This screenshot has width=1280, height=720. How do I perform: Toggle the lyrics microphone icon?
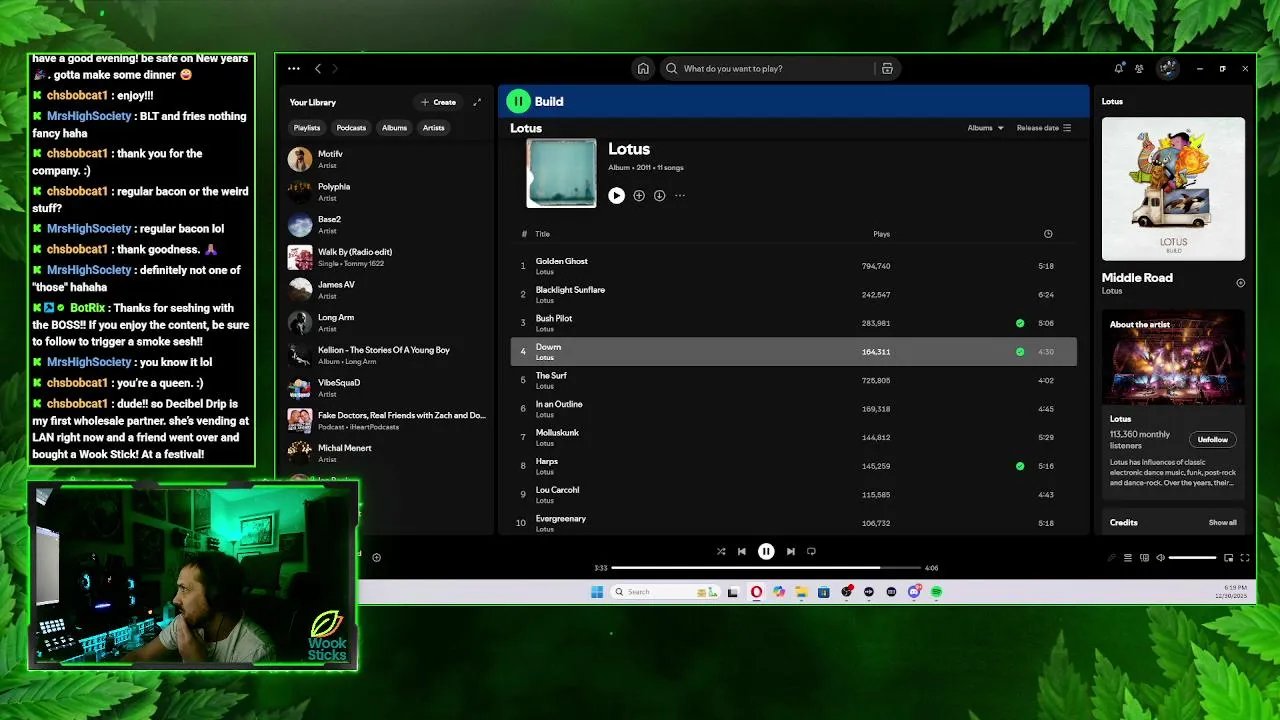[x=1111, y=557]
